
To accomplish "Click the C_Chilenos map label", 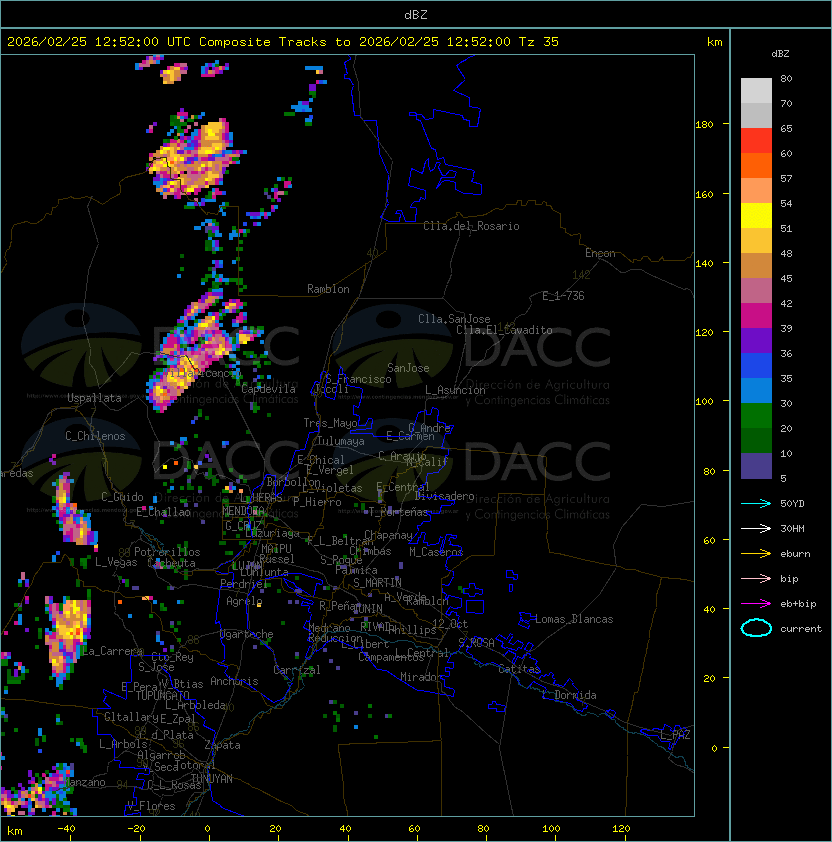I will click(95, 436).
